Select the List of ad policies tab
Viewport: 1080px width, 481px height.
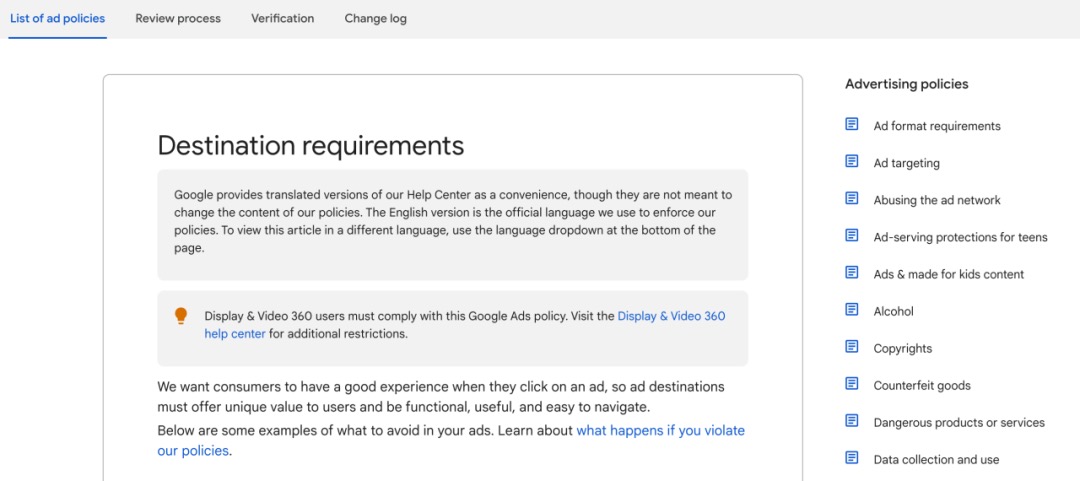57,18
